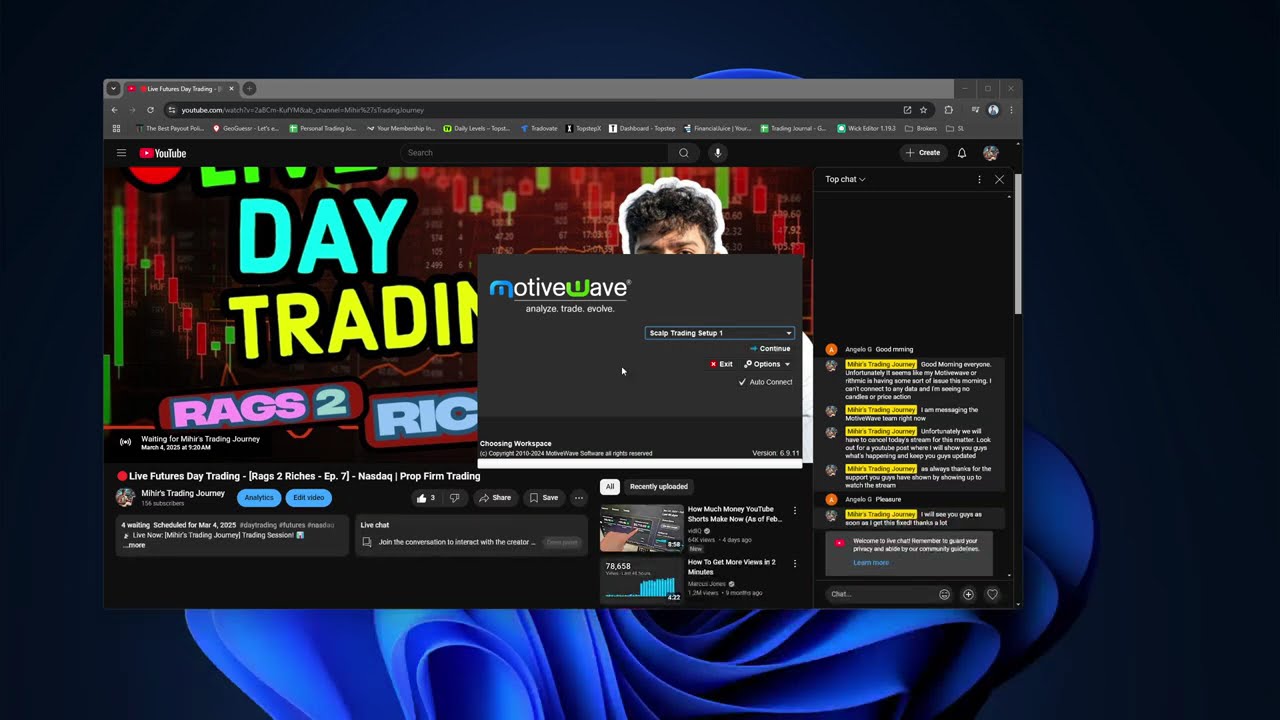Screen dimensions: 1280x720
Task: Go to YouTube home via logo
Action: point(163,153)
